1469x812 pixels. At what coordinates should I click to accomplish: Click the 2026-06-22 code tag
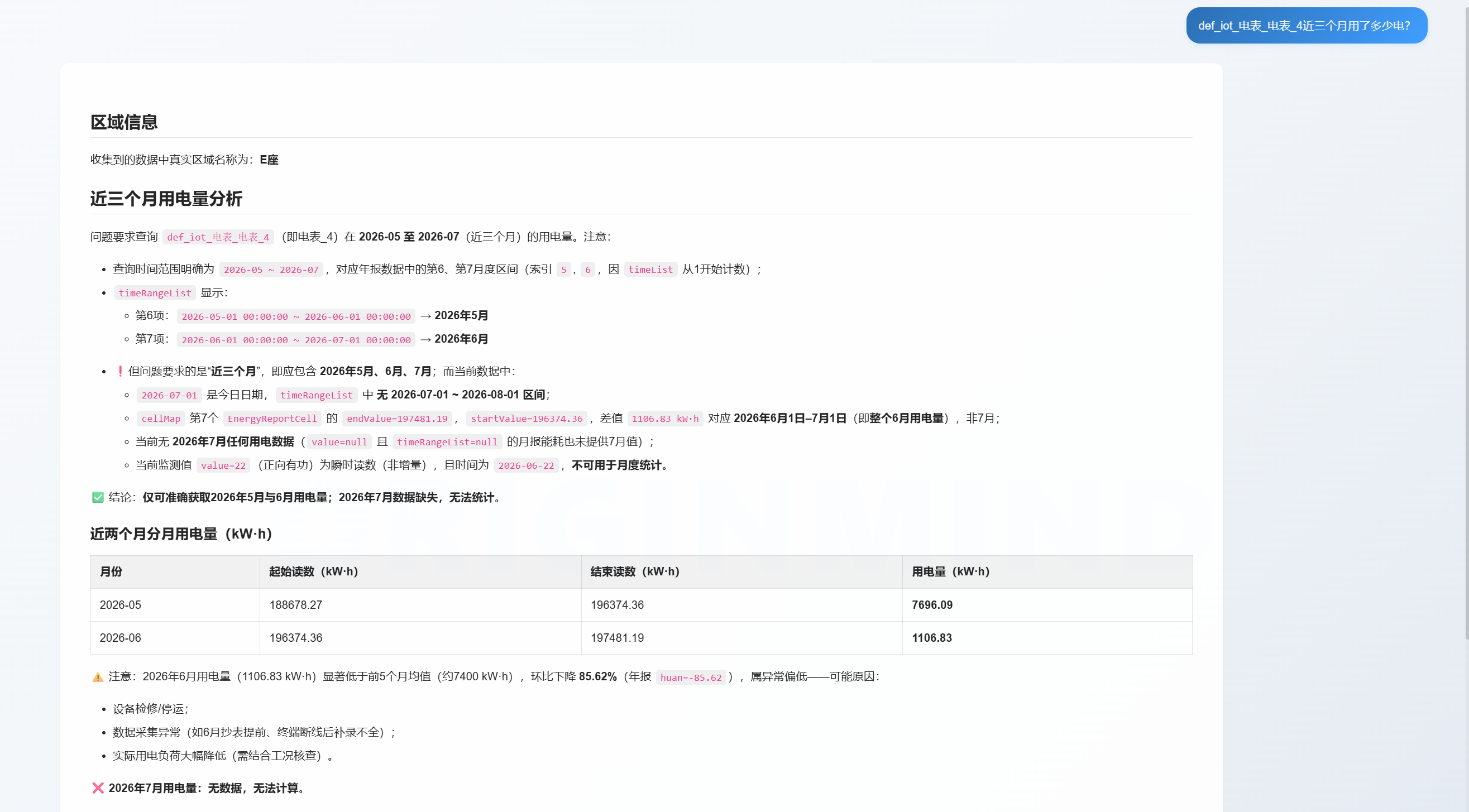526,465
